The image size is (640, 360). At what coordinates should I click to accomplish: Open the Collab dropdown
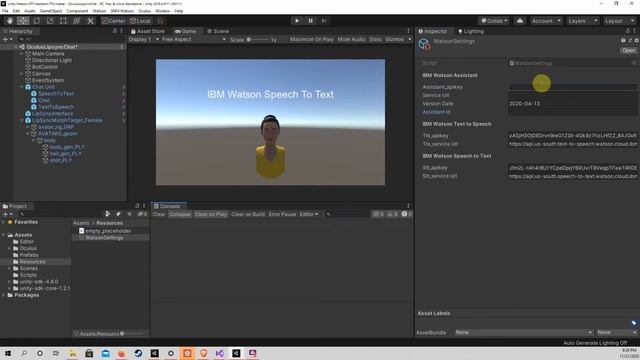click(494, 21)
